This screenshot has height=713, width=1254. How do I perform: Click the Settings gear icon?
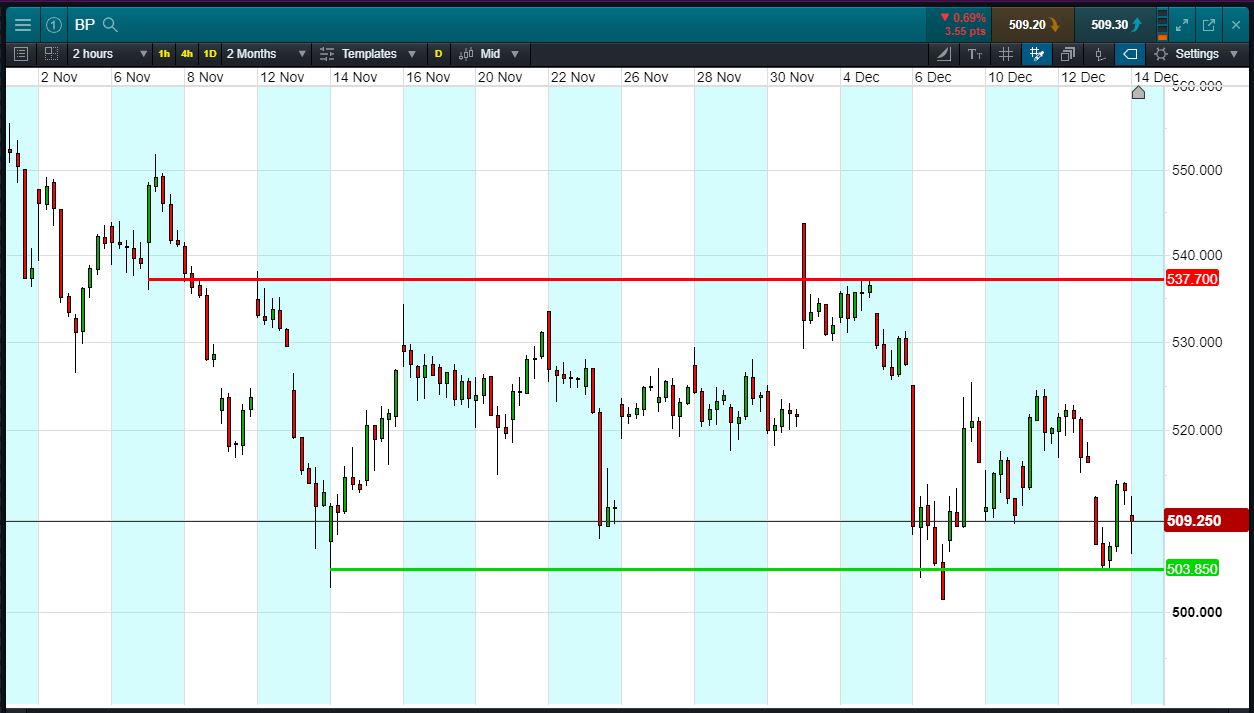(1161, 54)
